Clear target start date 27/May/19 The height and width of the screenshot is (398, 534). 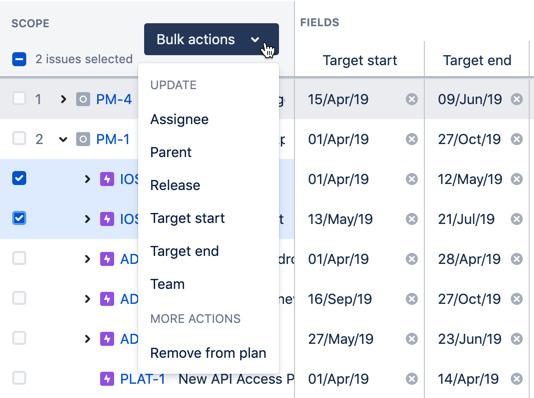pos(412,339)
